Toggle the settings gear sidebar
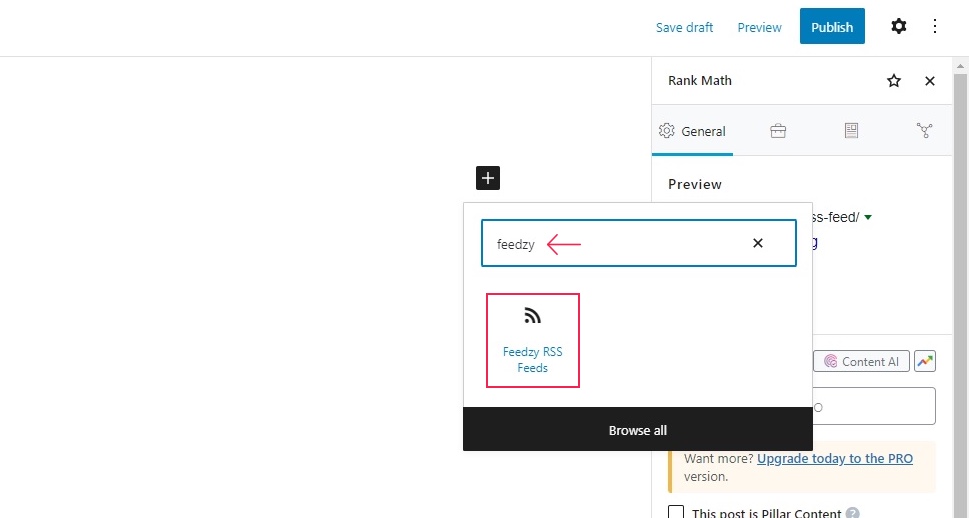 tap(899, 26)
